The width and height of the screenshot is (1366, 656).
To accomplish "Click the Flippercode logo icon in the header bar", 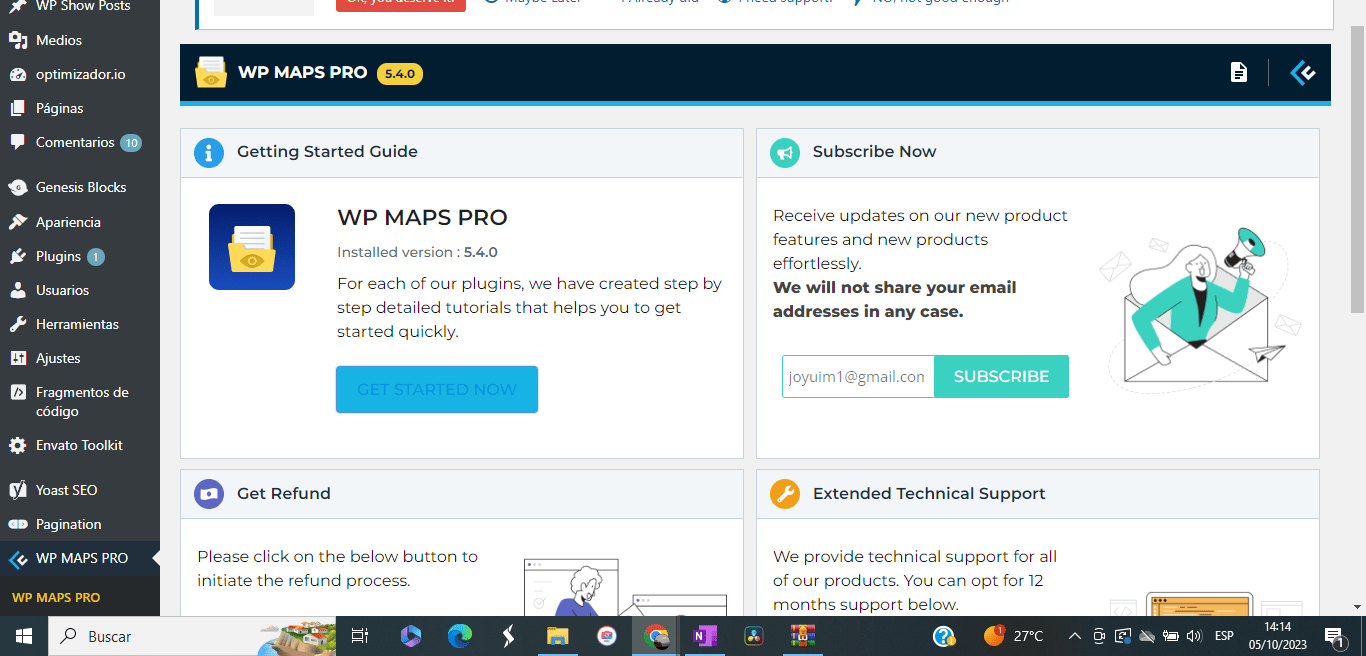I will click(x=1302, y=72).
